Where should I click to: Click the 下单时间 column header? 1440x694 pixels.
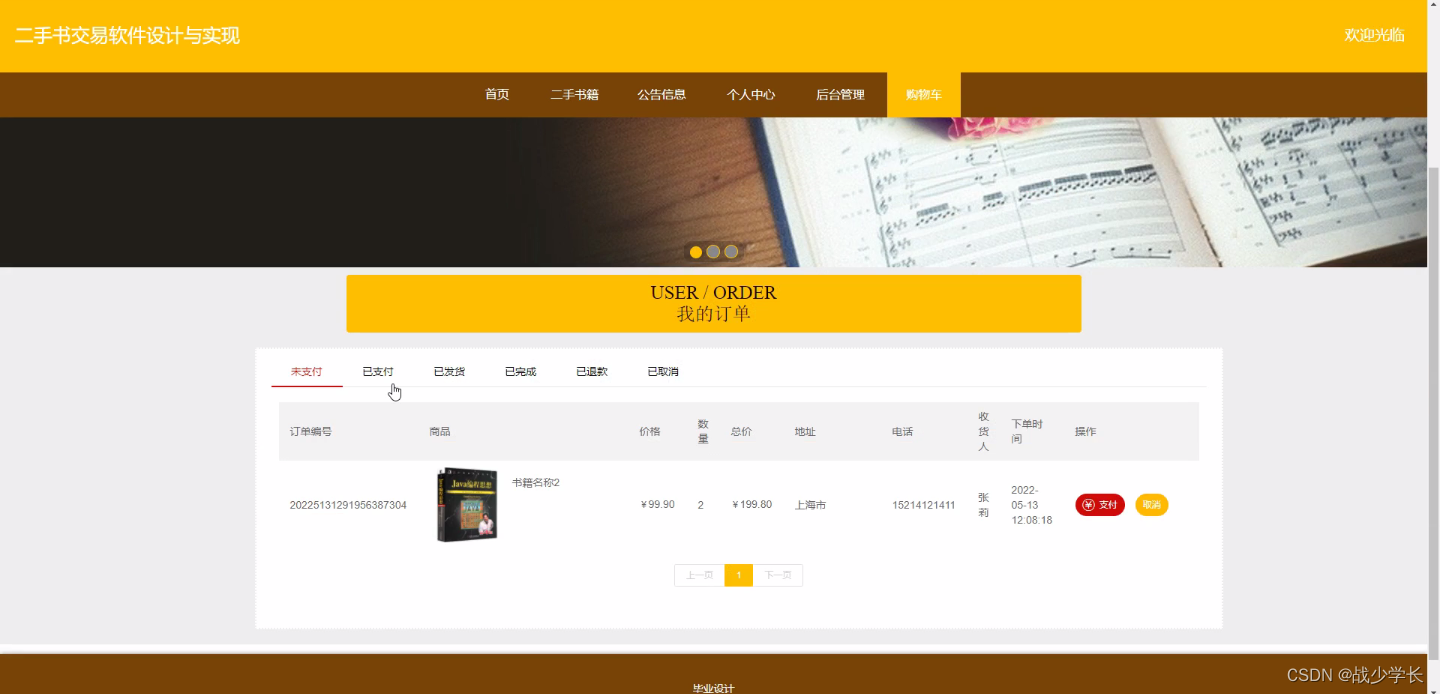[x=1027, y=431]
